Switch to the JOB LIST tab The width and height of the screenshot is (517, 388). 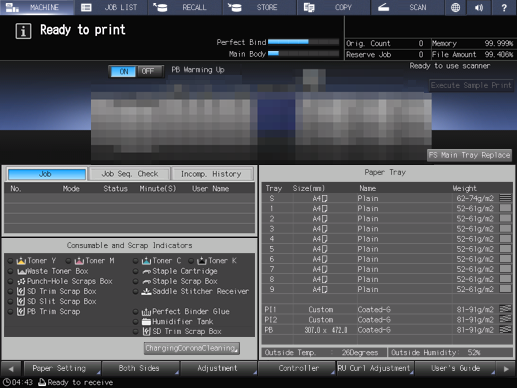pos(111,7)
